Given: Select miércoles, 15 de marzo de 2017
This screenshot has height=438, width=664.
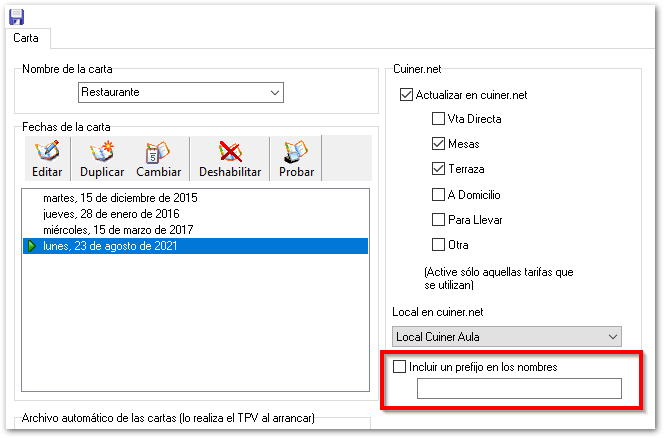Looking at the screenshot, I should [x=195, y=230].
